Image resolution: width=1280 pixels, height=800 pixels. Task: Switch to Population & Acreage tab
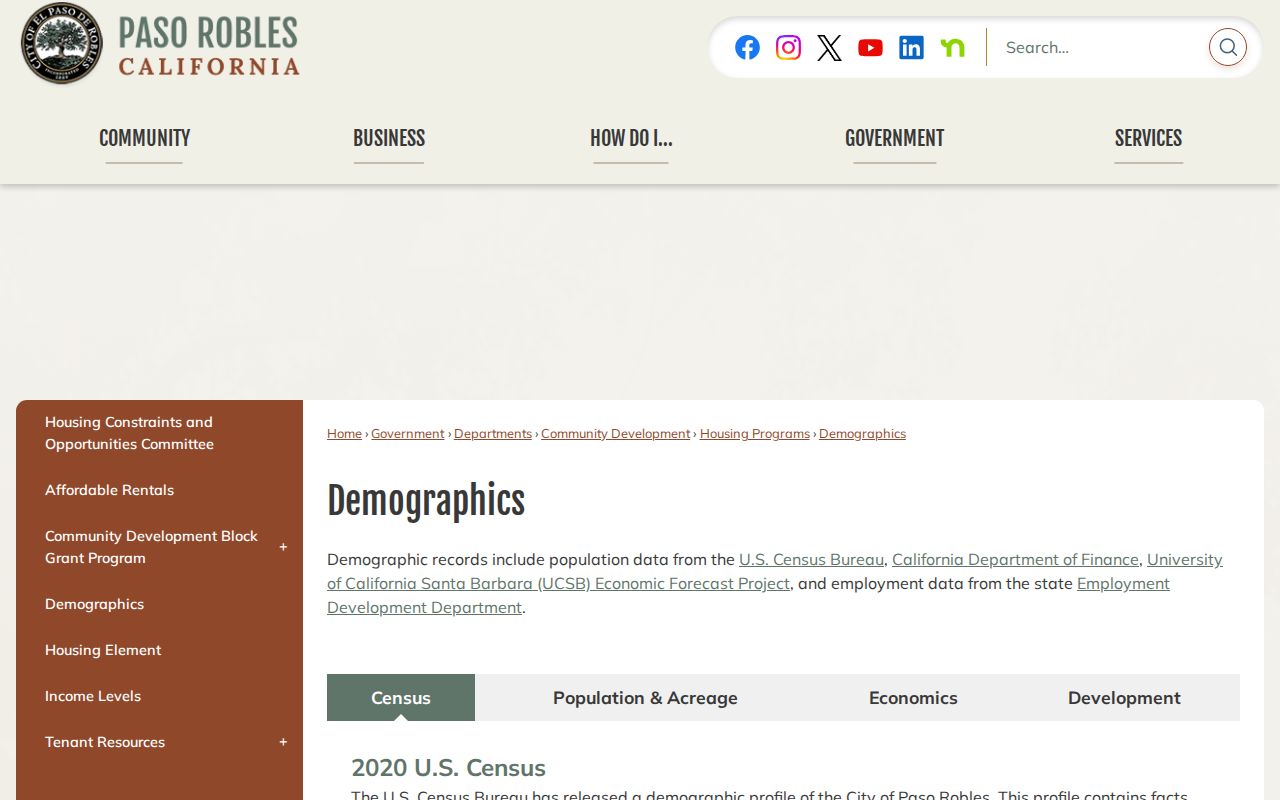coord(645,698)
